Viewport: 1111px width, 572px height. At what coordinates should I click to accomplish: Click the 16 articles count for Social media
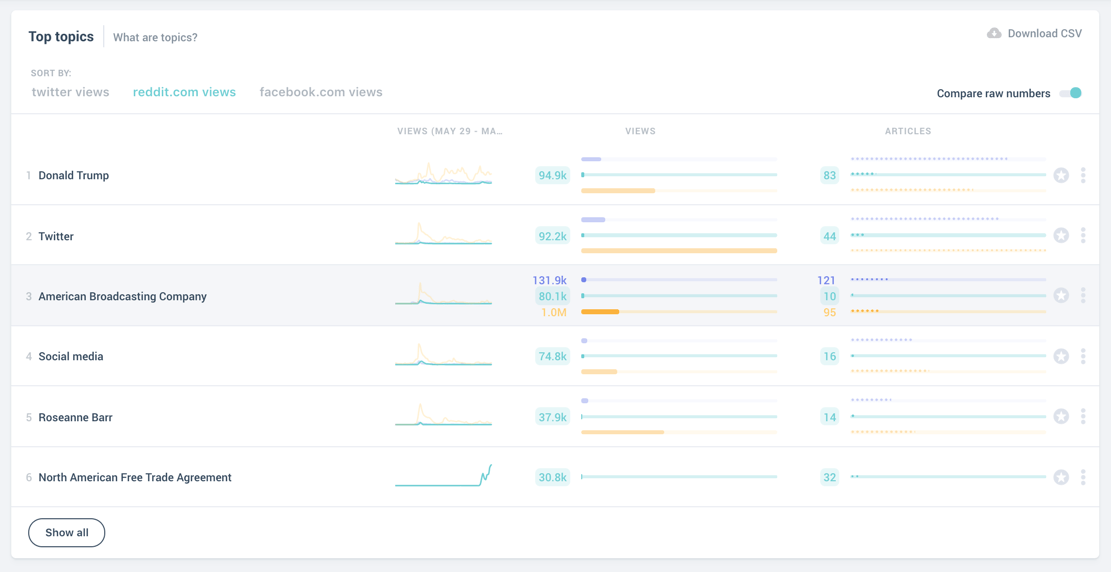tap(830, 357)
